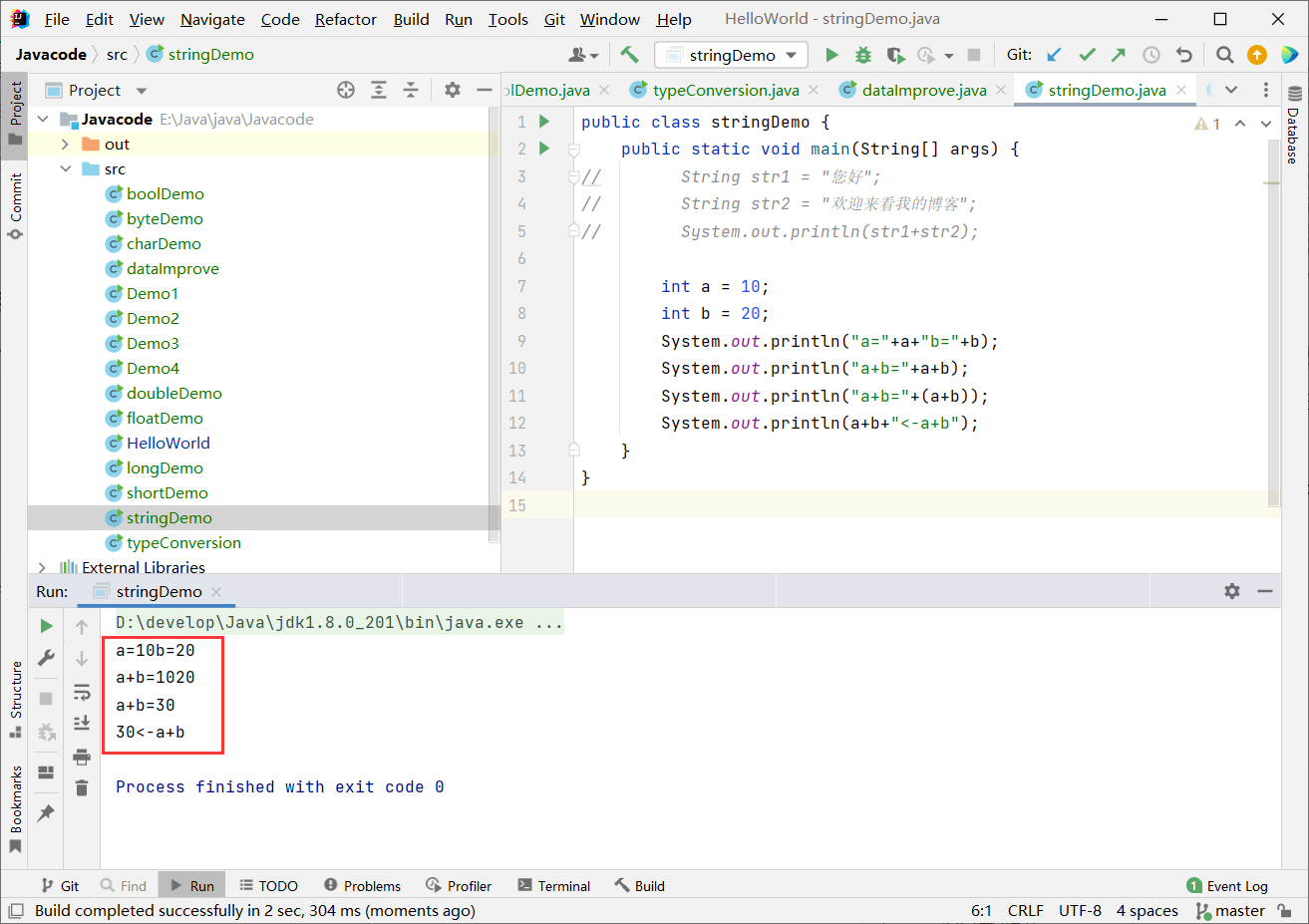The height and width of the screenshot is (924, 1309).
Task: Collapse the src folder
Action: (65, 168)
